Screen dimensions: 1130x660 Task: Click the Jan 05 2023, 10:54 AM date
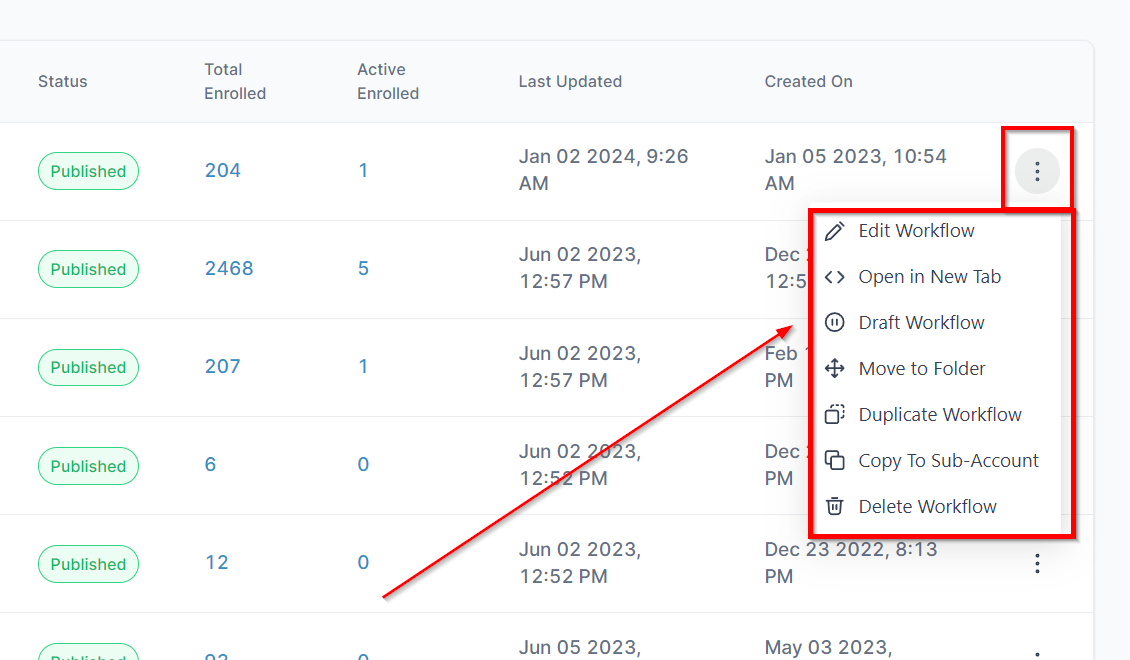(855, 170)
